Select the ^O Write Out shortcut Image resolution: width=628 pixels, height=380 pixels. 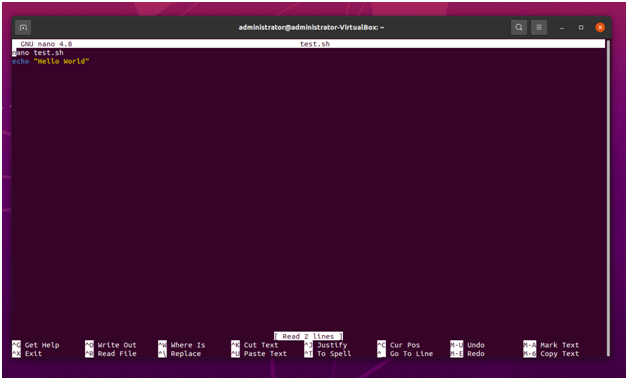[x=111, y=345]
